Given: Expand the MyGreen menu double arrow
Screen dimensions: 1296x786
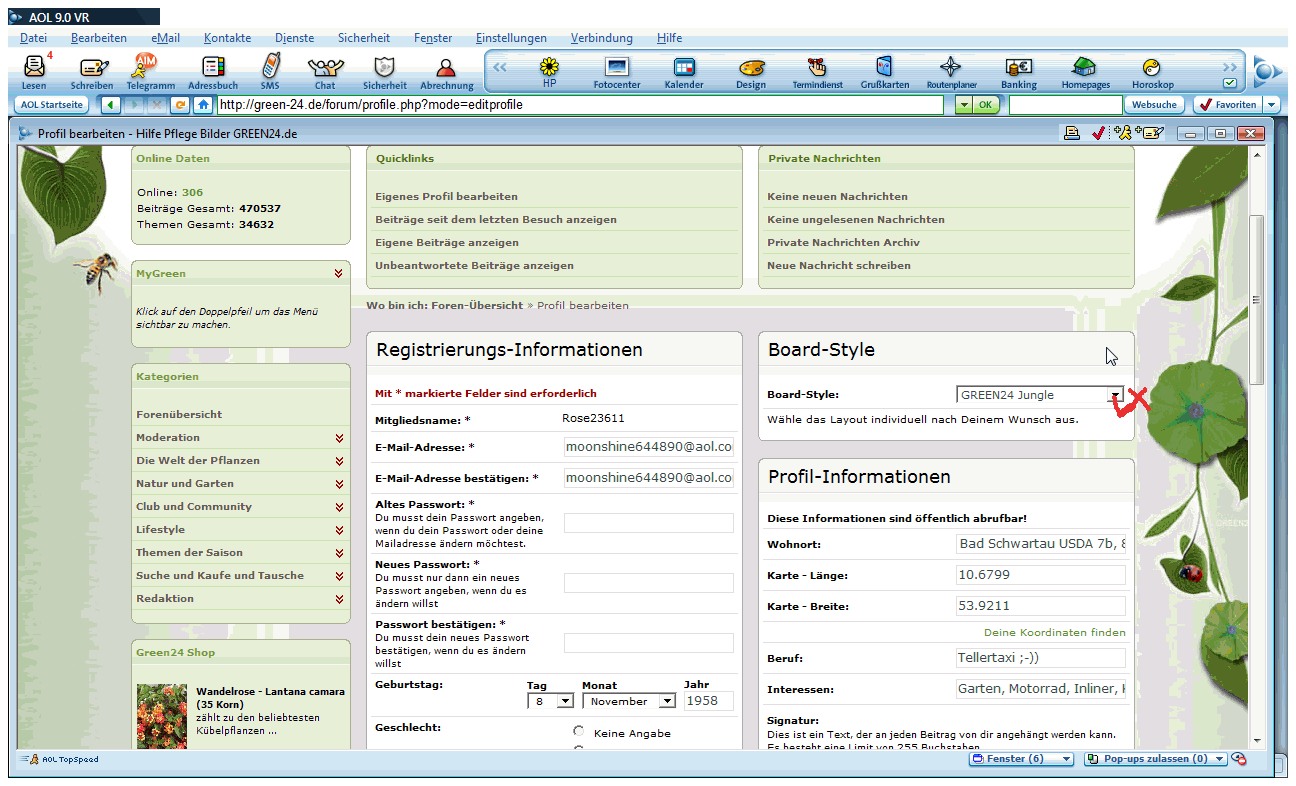Looking at the screenshot, I should [340, 273].
